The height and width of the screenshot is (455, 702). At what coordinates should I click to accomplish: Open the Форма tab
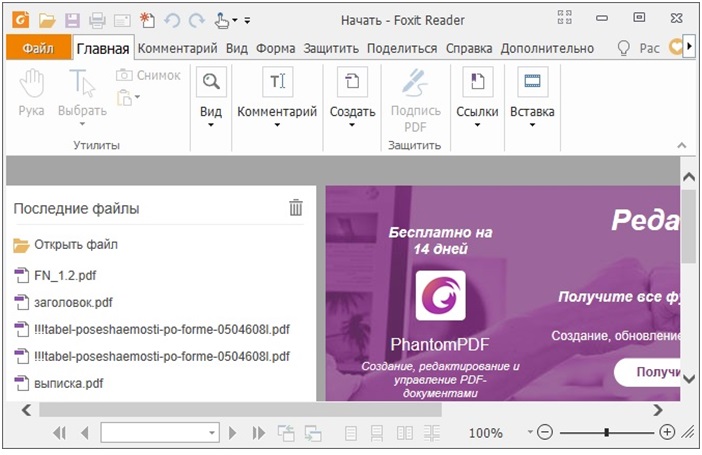pos(275,48)
